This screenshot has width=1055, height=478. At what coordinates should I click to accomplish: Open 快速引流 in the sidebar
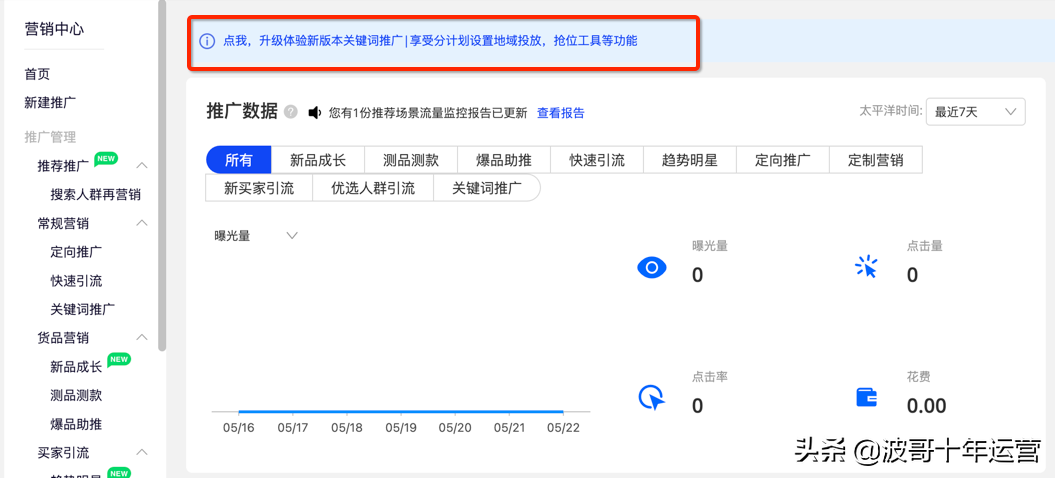click(x=76, y=281)
